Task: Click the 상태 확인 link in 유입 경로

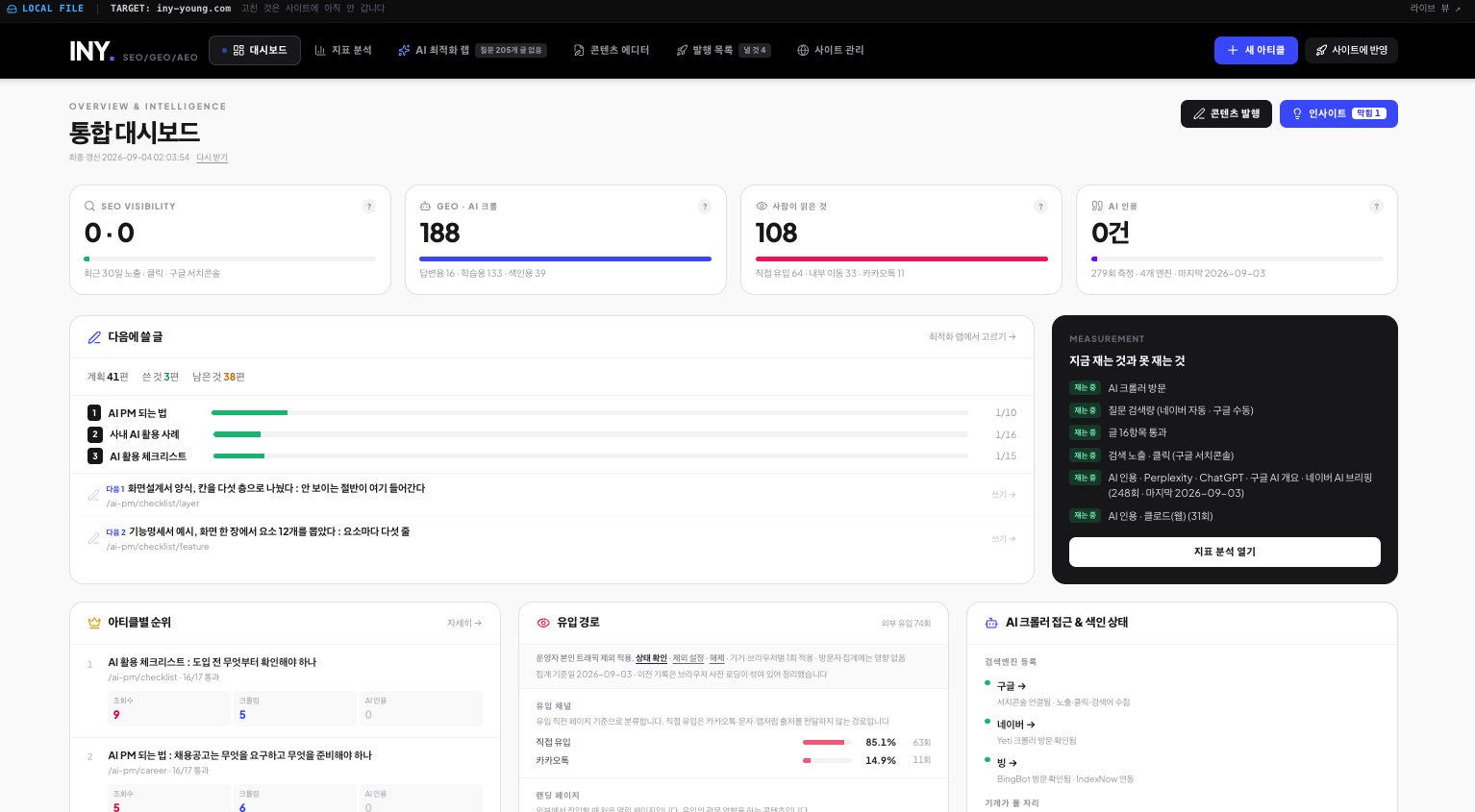Action: pyautogui.click(x=651, y=658)
